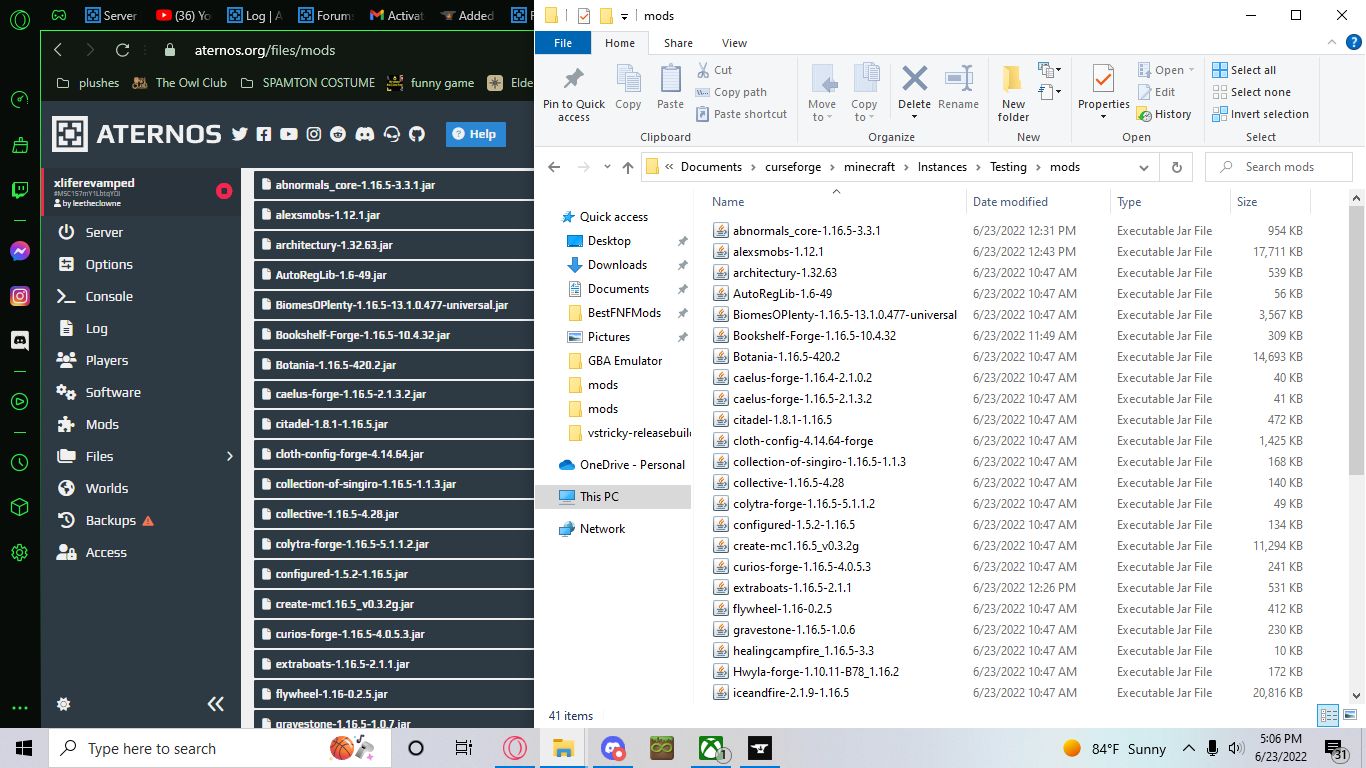Open Discord in Opera GX sidebar

[x=19, y=340]
